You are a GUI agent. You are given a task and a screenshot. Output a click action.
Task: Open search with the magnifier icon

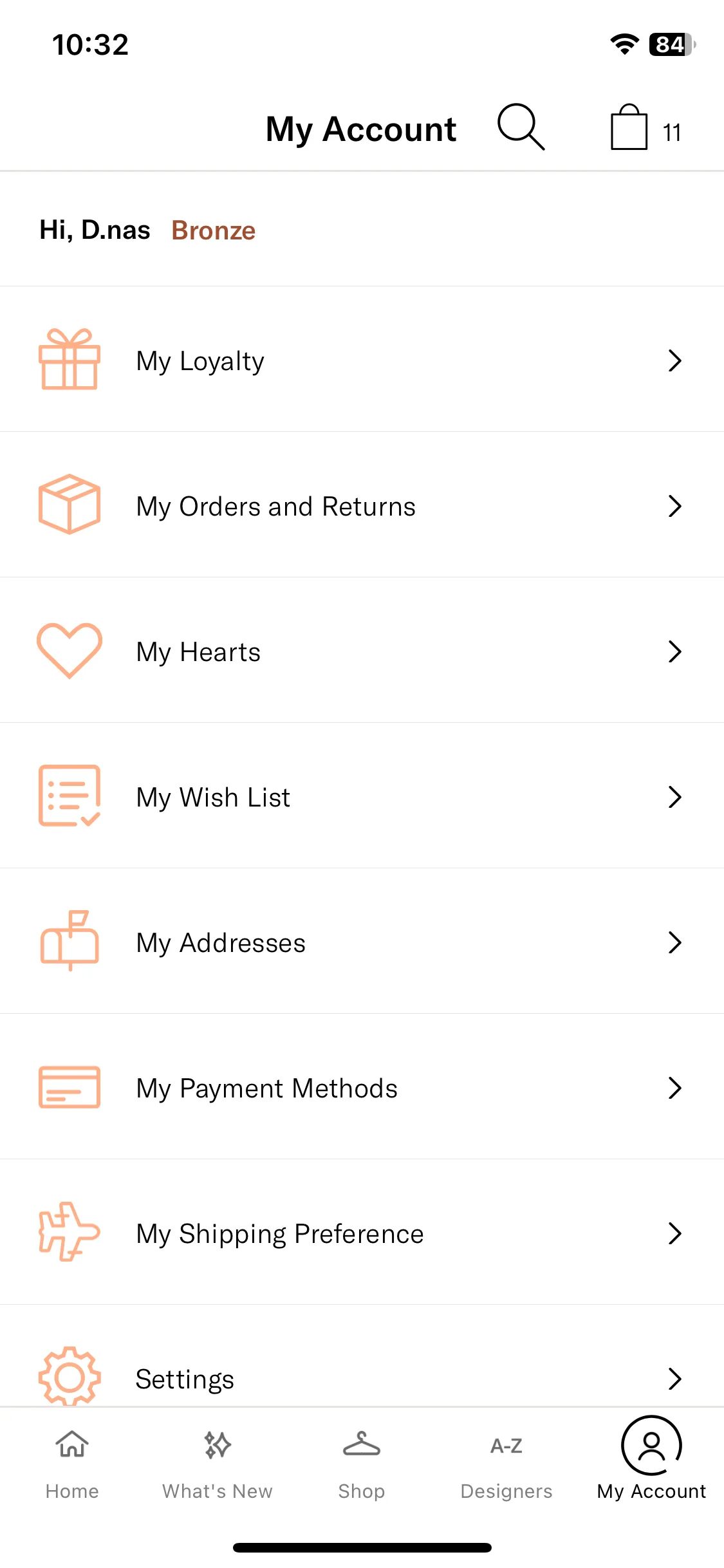tap(521, 127)
